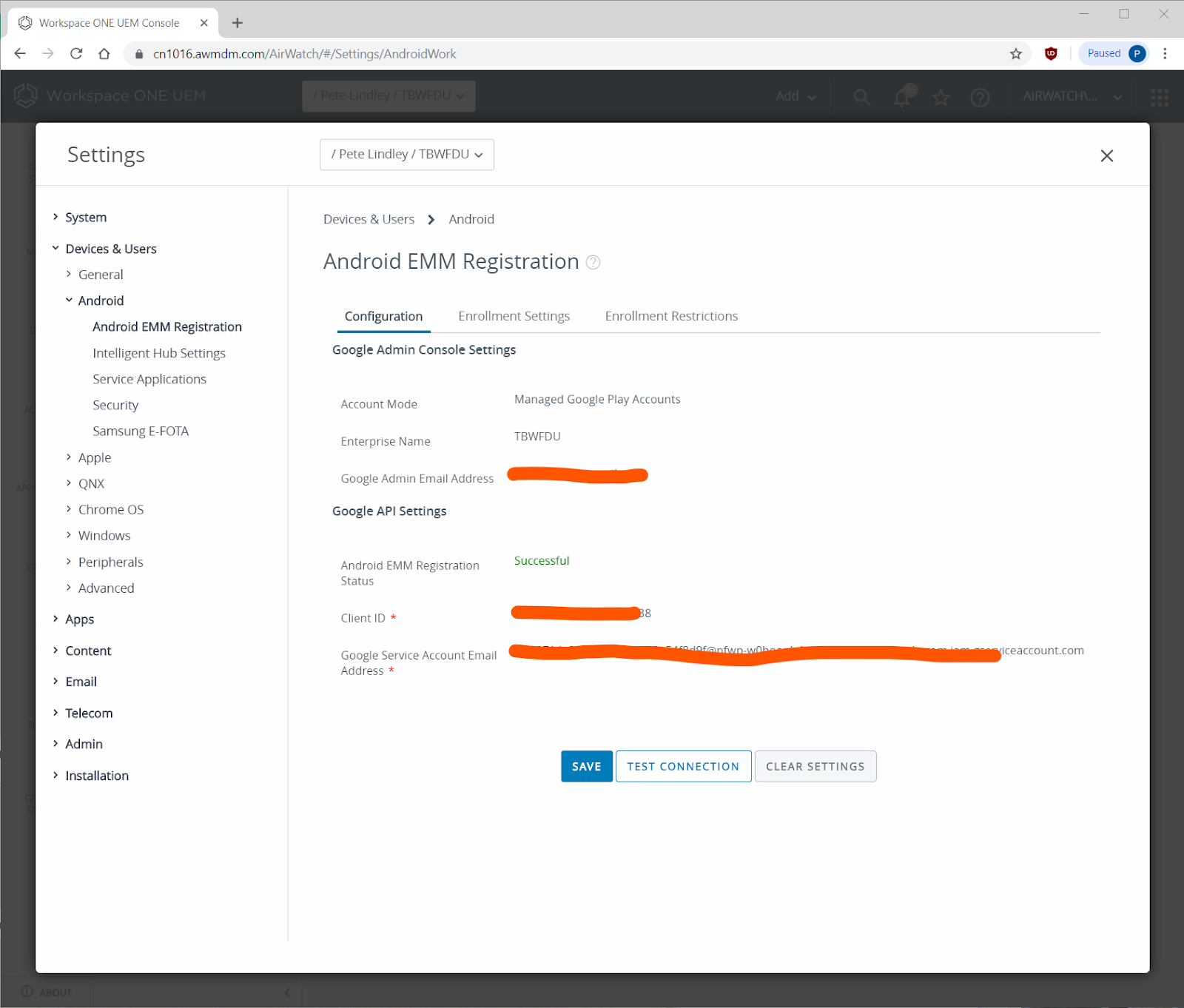Close the Settings dialog with the X
1184x1008 pixels.
click(1106, 155)
